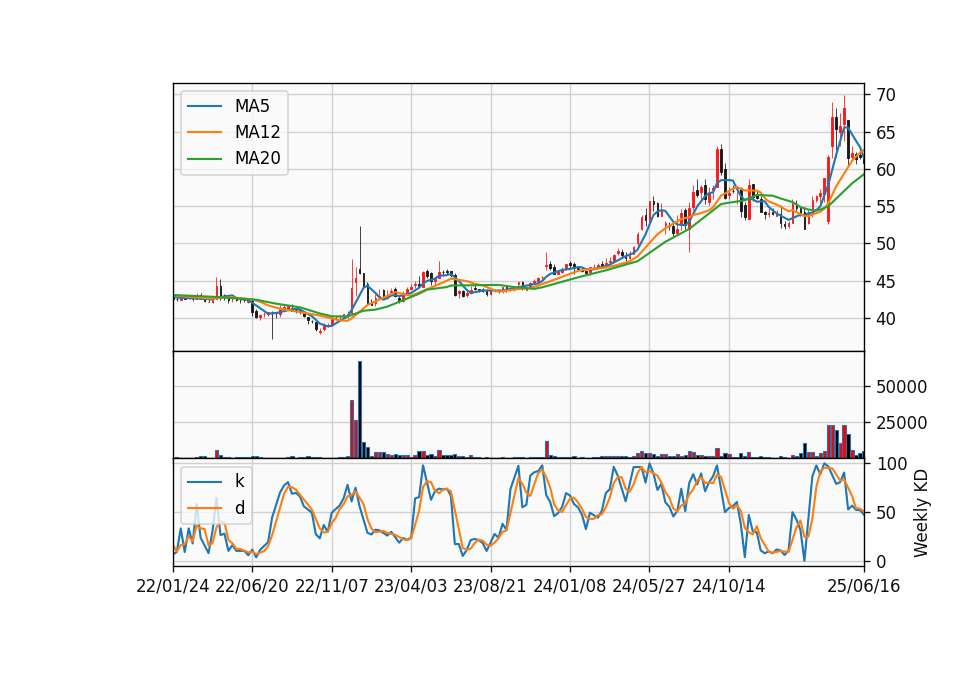Click the MA12 legend label
This screenshot has width=960, height=690.
pyautogui.click(x=257, y=132)
